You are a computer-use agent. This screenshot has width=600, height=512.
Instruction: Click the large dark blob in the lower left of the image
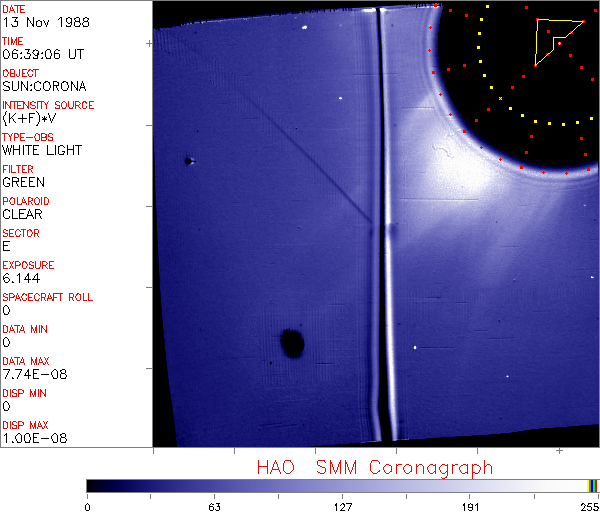[x=292, y=343]
